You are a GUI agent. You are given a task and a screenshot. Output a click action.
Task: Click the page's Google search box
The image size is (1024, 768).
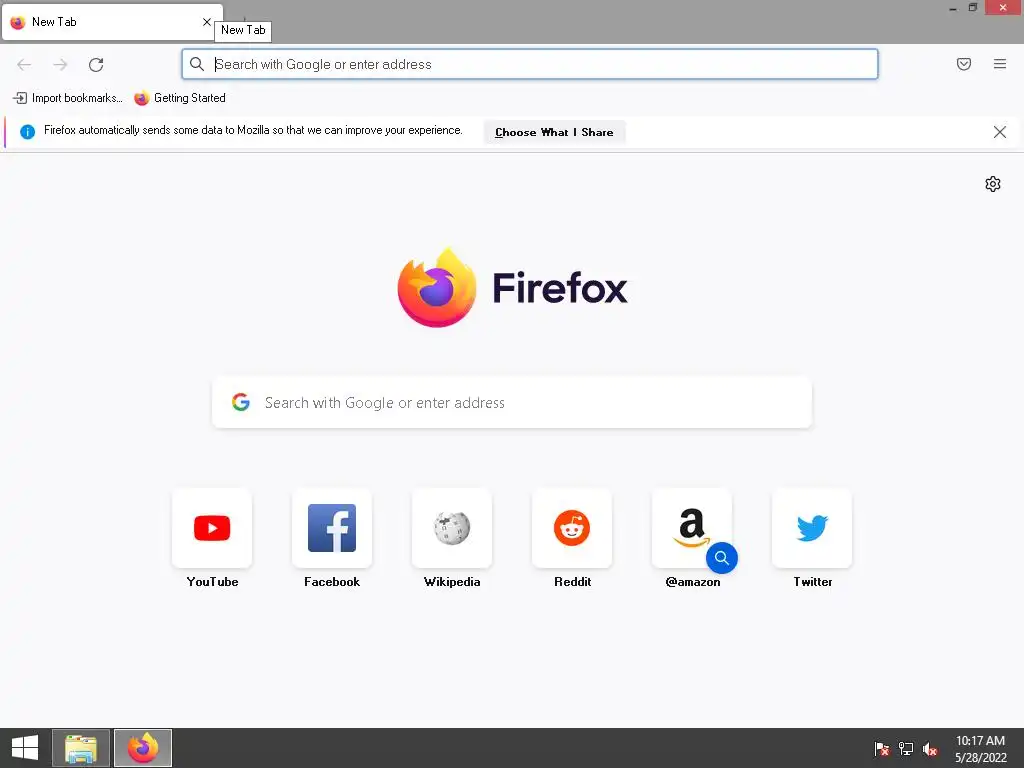click(512, 402)
